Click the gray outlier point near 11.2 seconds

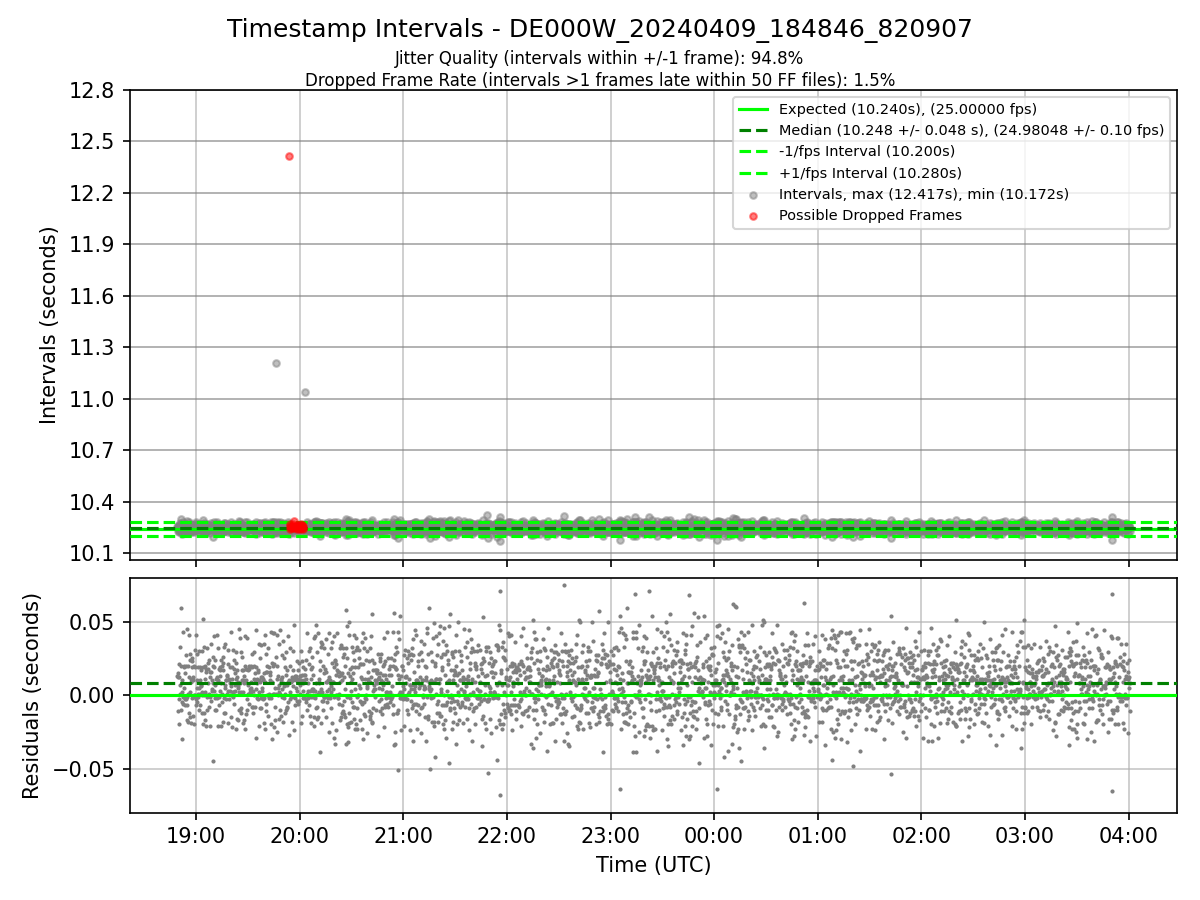[276, 363]
